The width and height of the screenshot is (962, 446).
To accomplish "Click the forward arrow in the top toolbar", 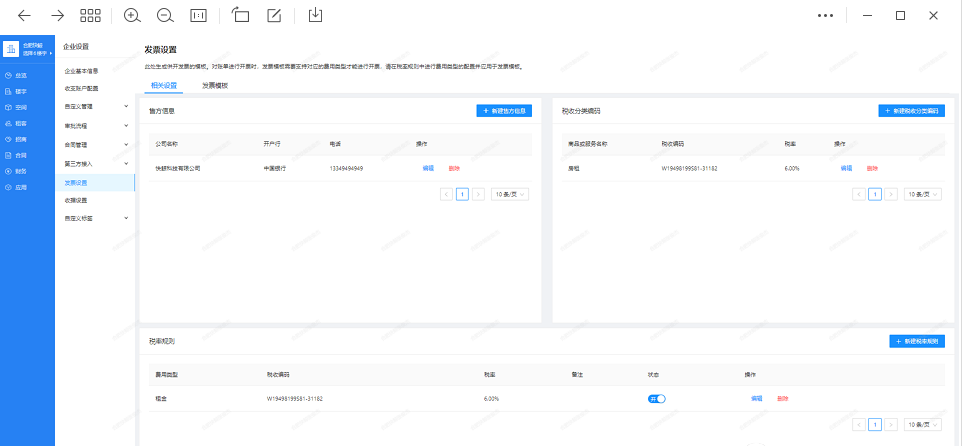I will 58,15.
